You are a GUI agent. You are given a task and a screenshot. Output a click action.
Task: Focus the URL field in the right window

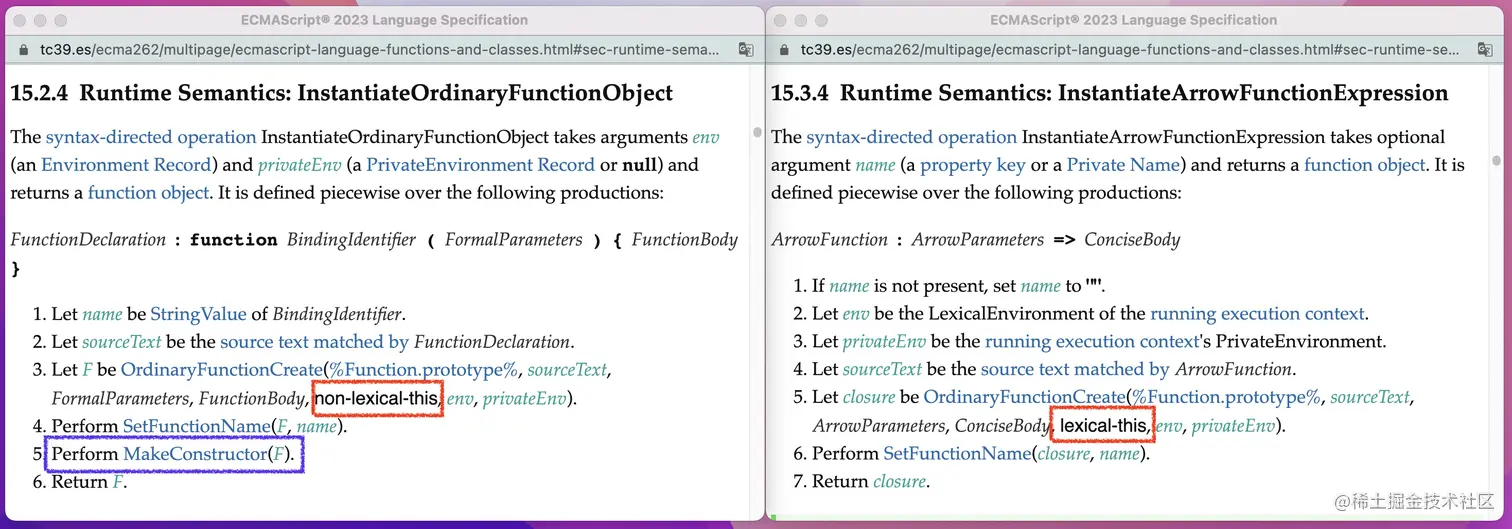click(1130, 49)
